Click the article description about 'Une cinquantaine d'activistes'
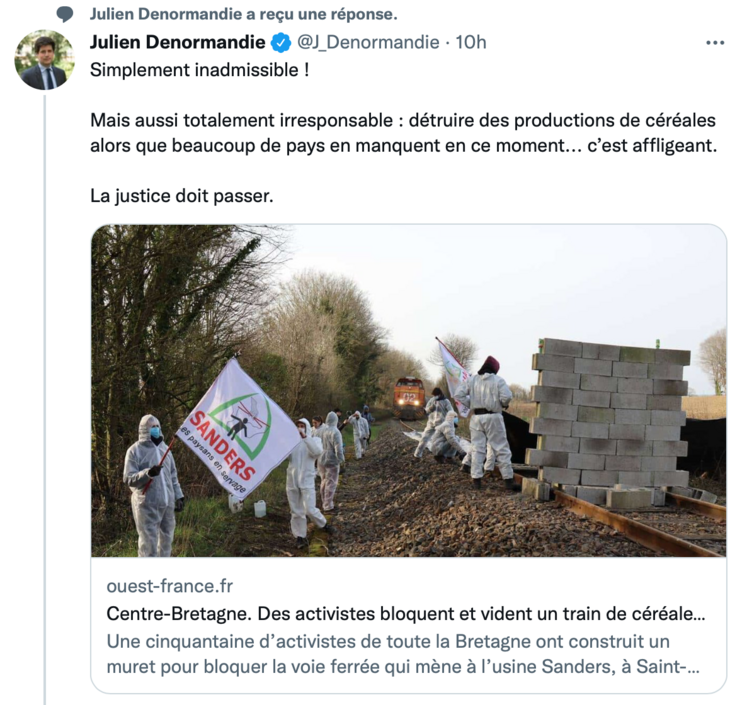The height and width of the screenshot is (705, 747). 403,654
